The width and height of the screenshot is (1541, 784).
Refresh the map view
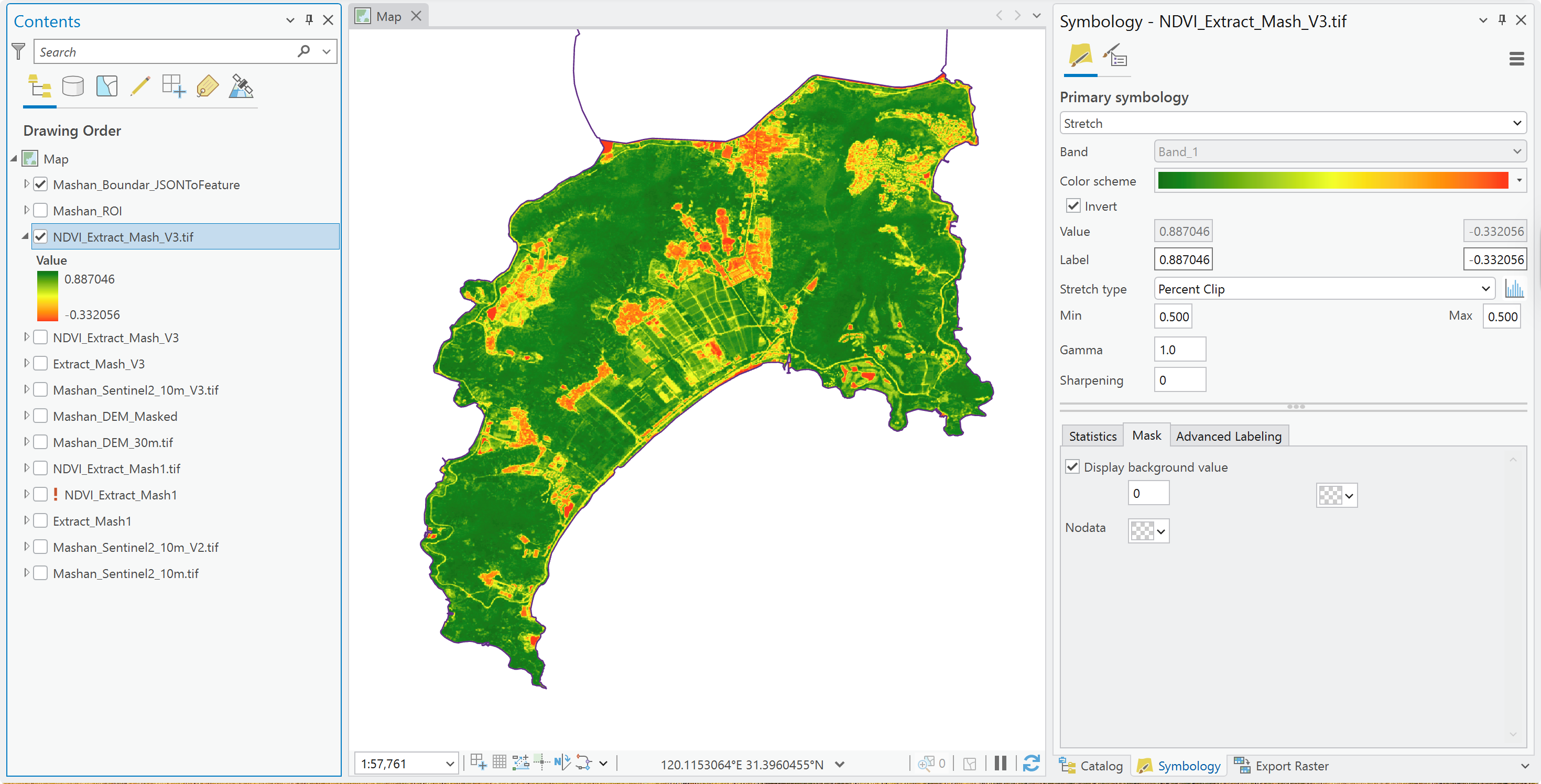1030,763
